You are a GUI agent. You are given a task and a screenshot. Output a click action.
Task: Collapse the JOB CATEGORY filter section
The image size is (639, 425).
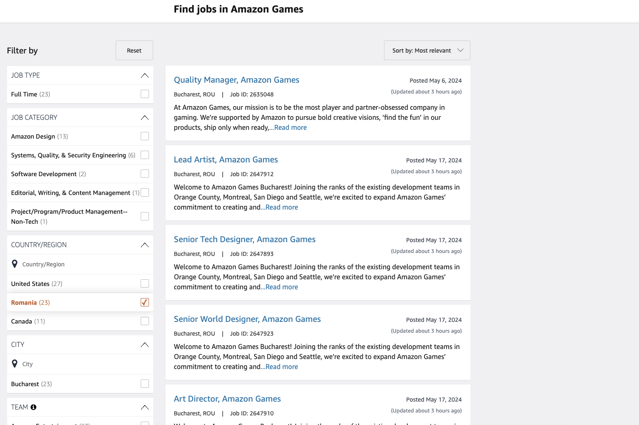pos(145,118)
